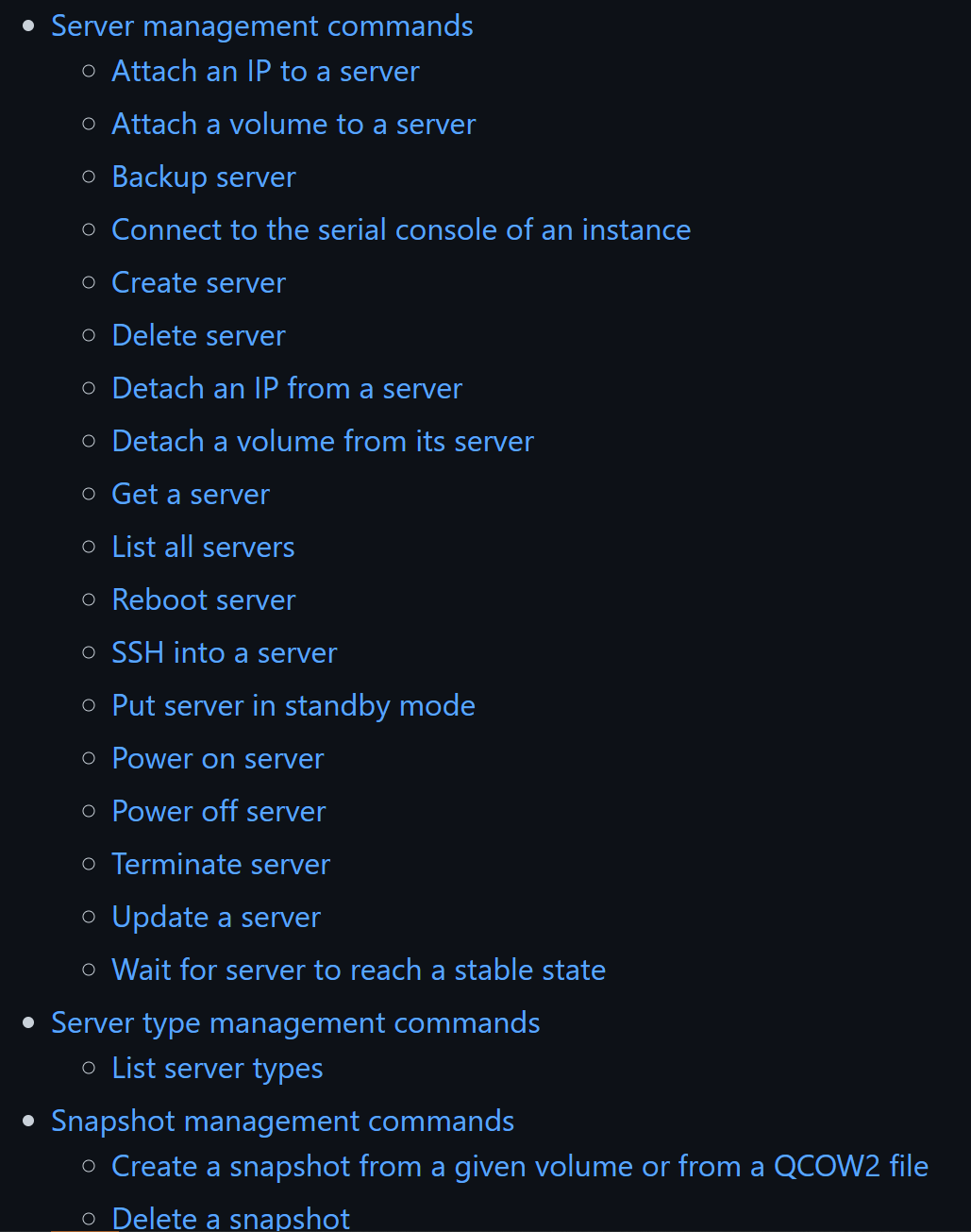The height and width of the screenshot is (1232, 971).
Task: Go to Power on server
Action: coord(218,759)
